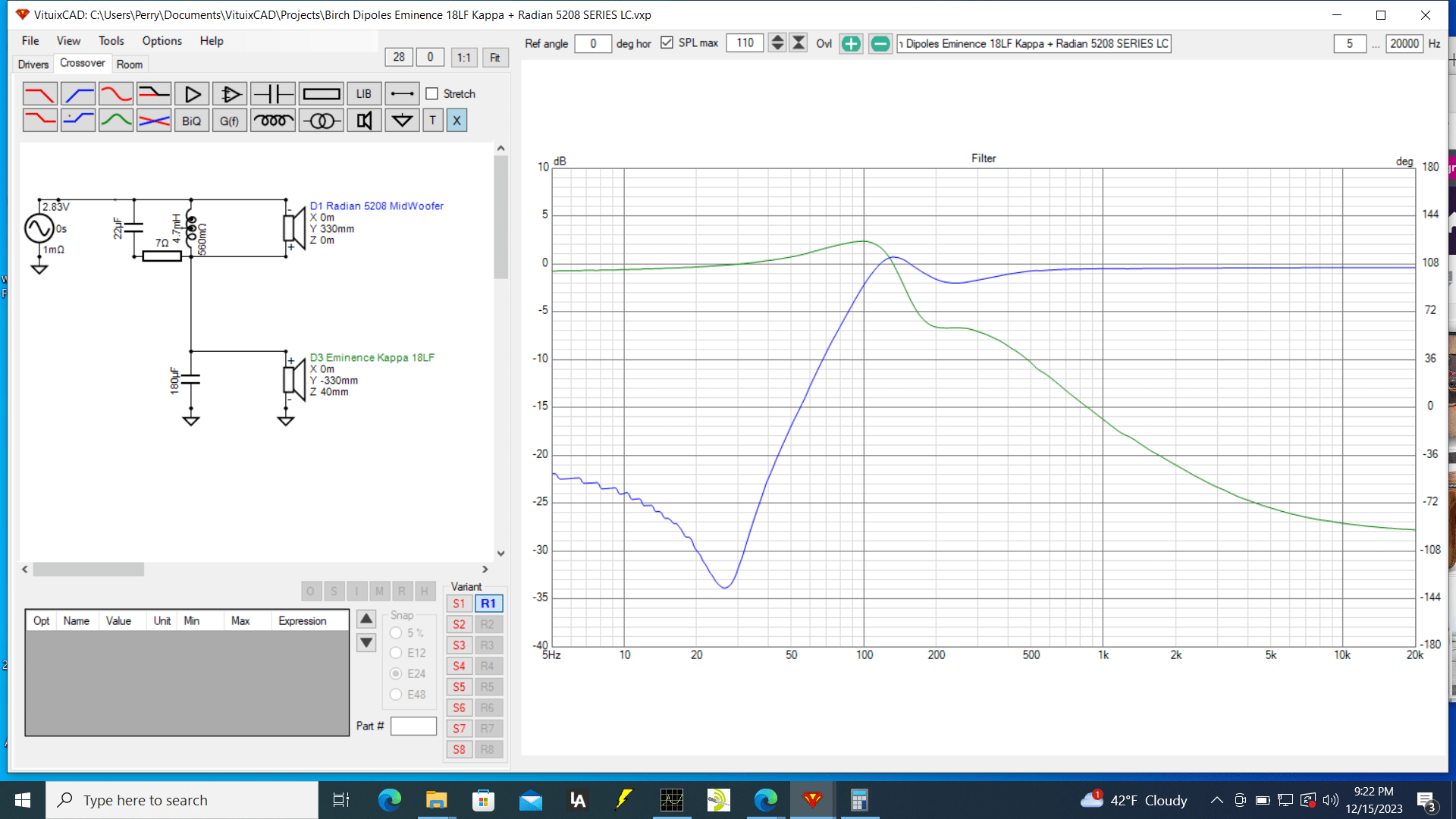Place a capacitor component
1456x819 pixels.
pyautogui.click(x=273, y=94)
